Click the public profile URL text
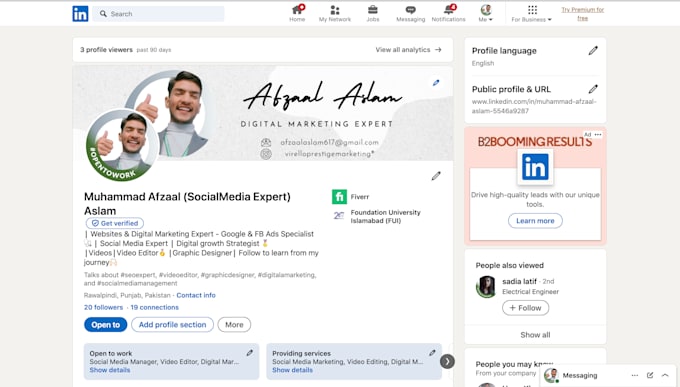The height and width of the screenshot is (387, 680). click(534, 106)
